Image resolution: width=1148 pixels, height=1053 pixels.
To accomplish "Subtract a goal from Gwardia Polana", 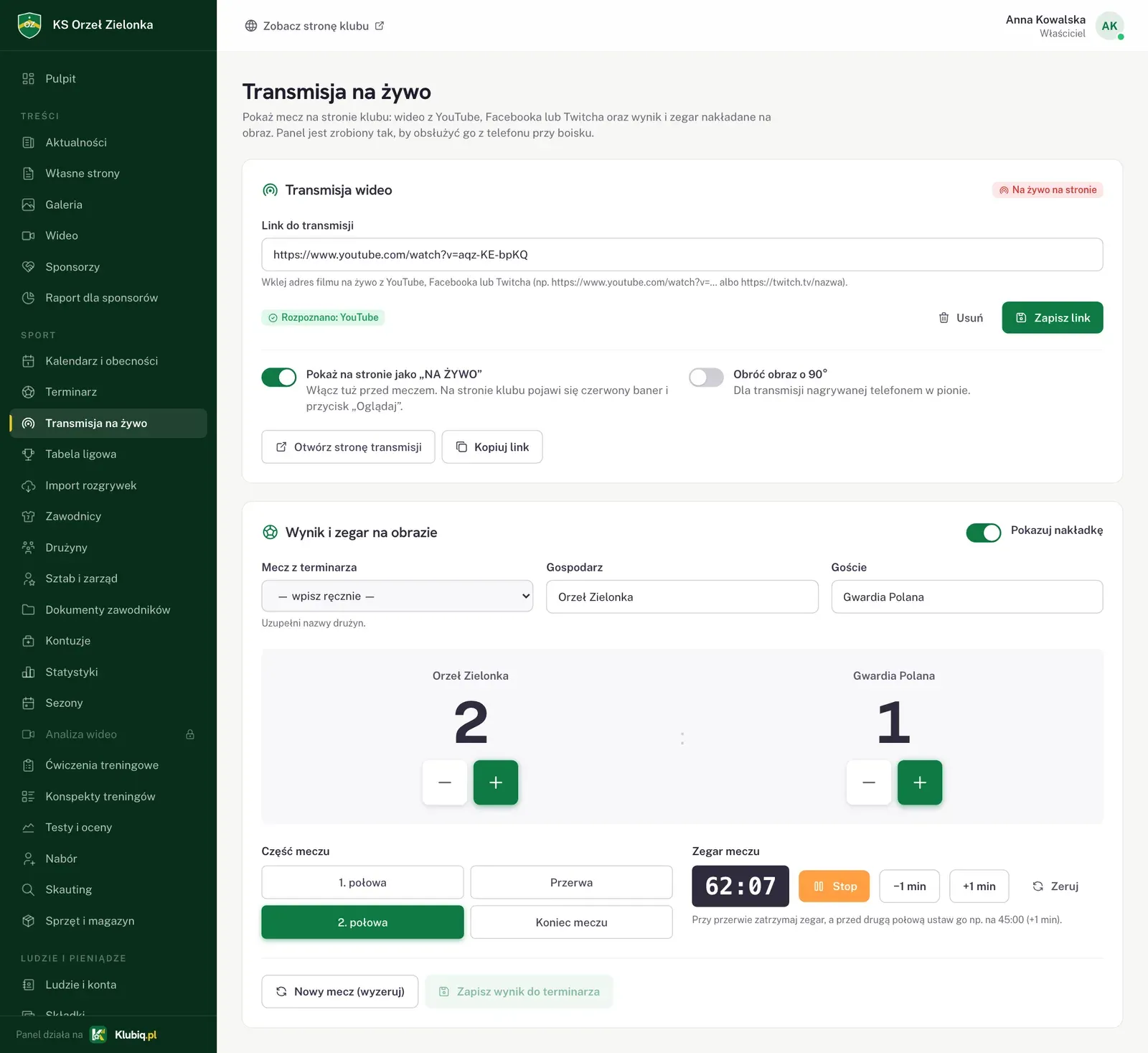I will (869, 782).
